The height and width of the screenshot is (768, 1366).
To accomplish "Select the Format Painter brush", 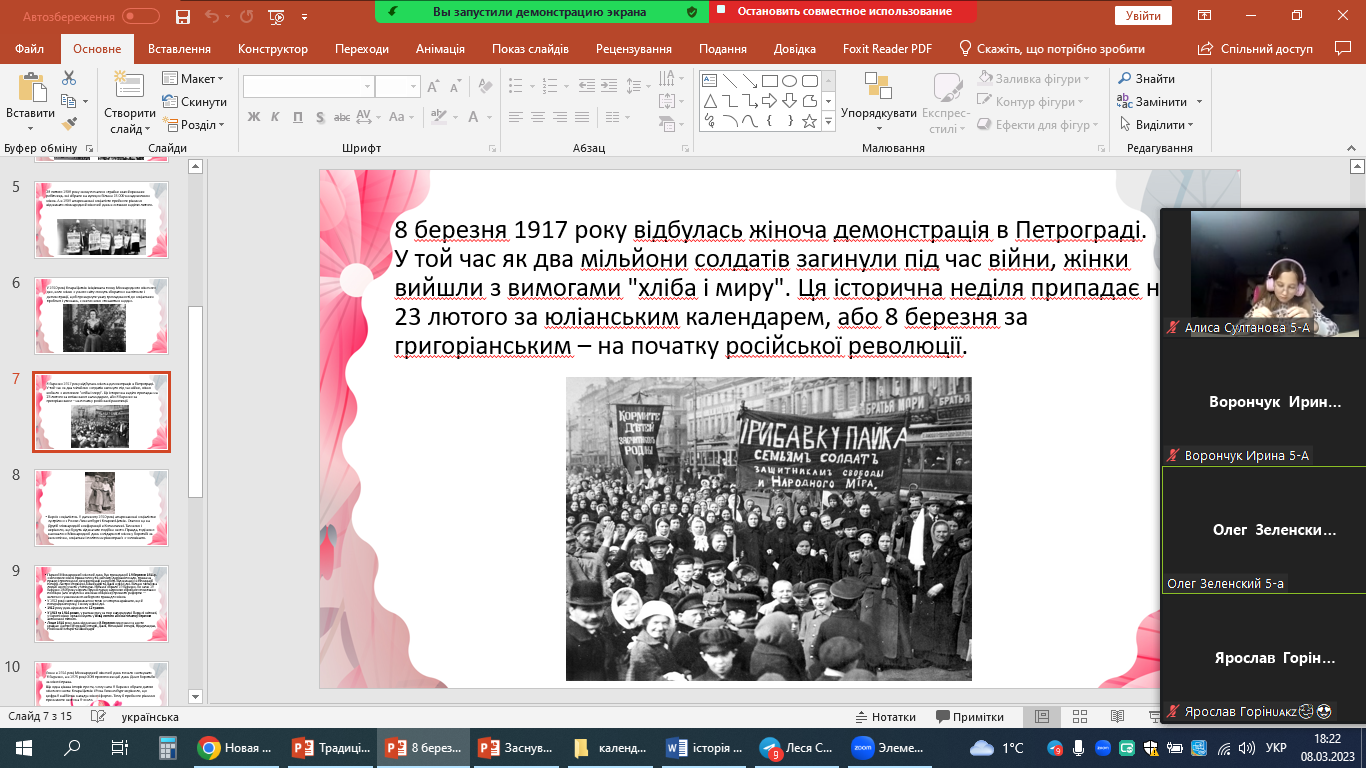I will 69,124.
